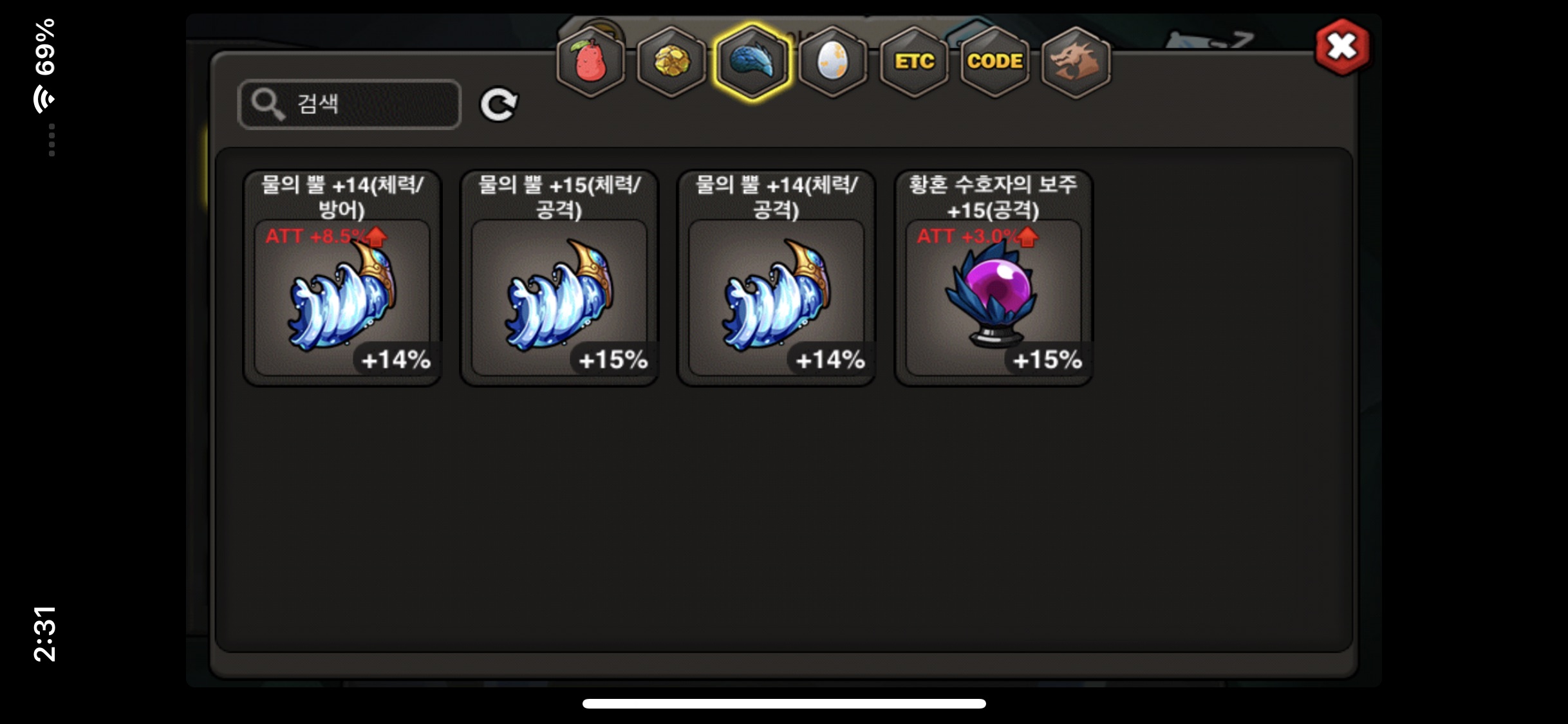This screenshot has width=1568, height=724.
Task: Select 물의 뿔 +15(체력/공격) item card
Action: [559, 278]
